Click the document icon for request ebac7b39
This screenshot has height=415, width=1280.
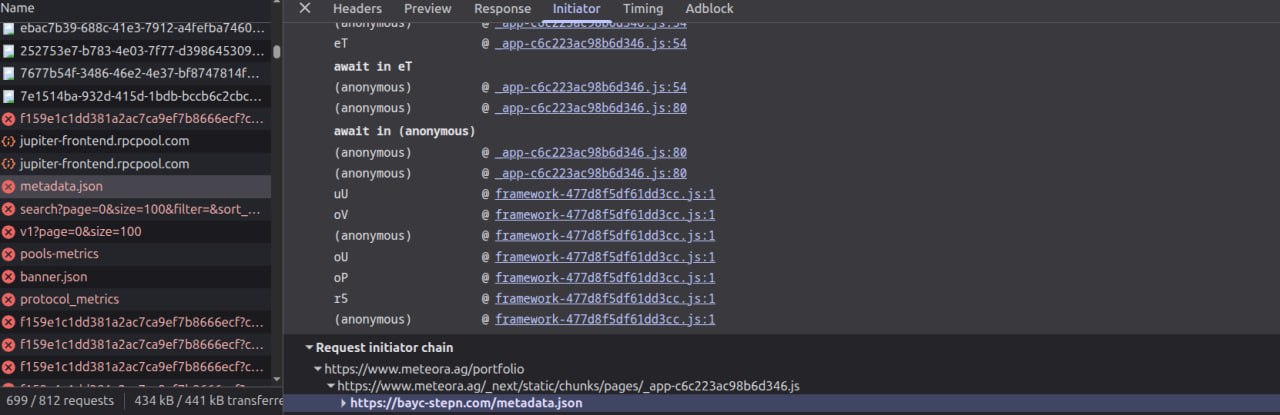(x=9, y=28)
